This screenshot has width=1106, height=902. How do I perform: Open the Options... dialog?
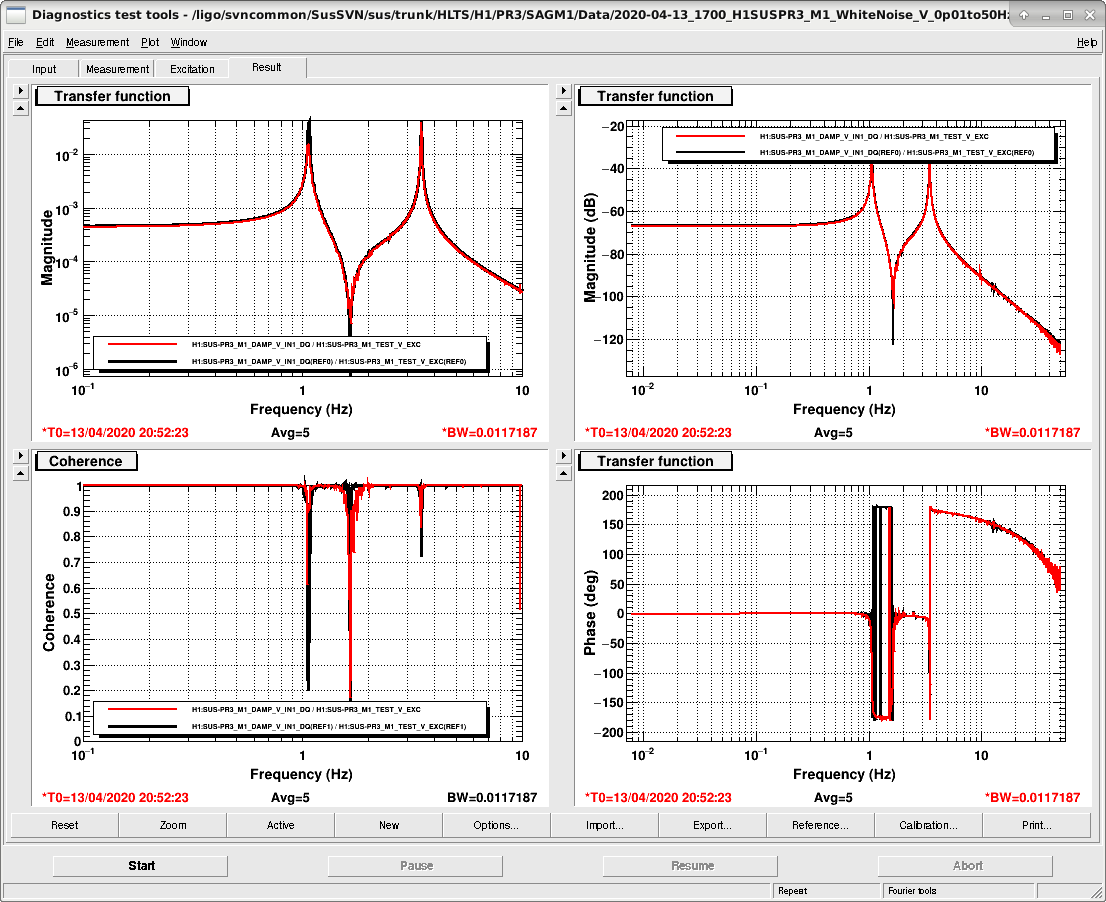pyautogui.click(x=496, y=825)
